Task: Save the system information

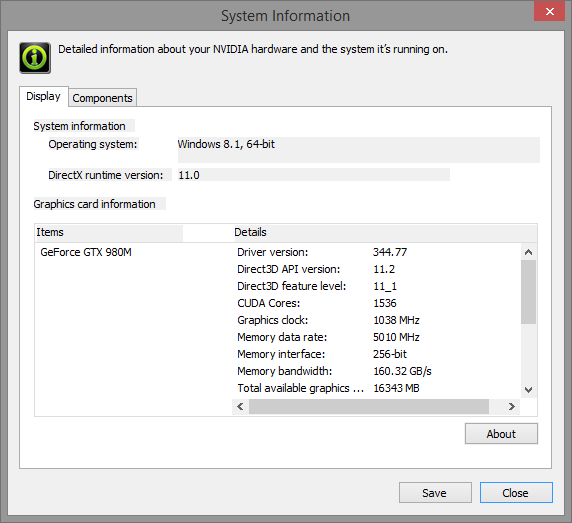Action: point(435,493)
